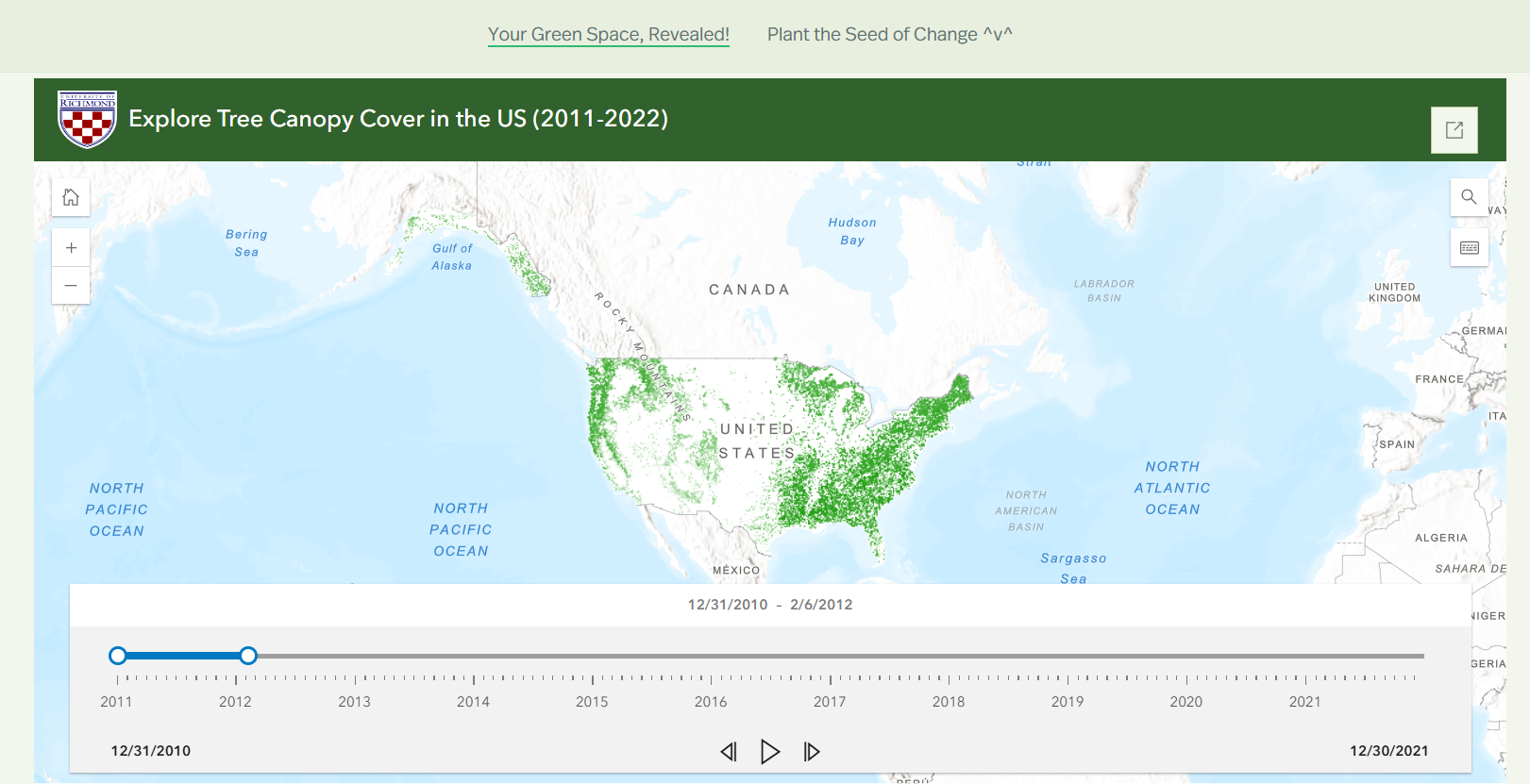Click the 2021 timeline tick label
Viewport: 1530px width, 784px height.
point(1305,702)
